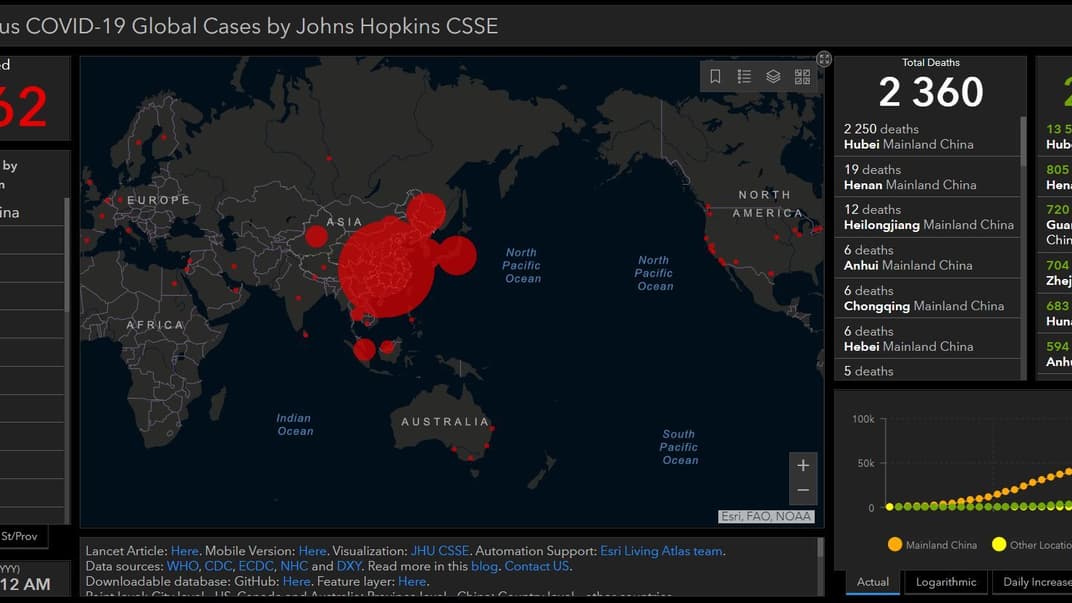Open the WHO data source link

[183, 566]
